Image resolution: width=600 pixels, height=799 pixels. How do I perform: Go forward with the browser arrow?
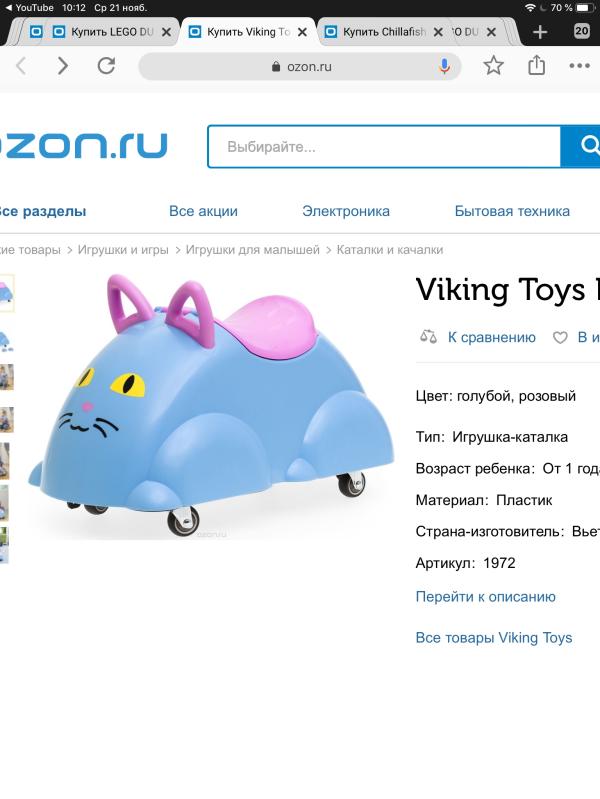[63, 66]
